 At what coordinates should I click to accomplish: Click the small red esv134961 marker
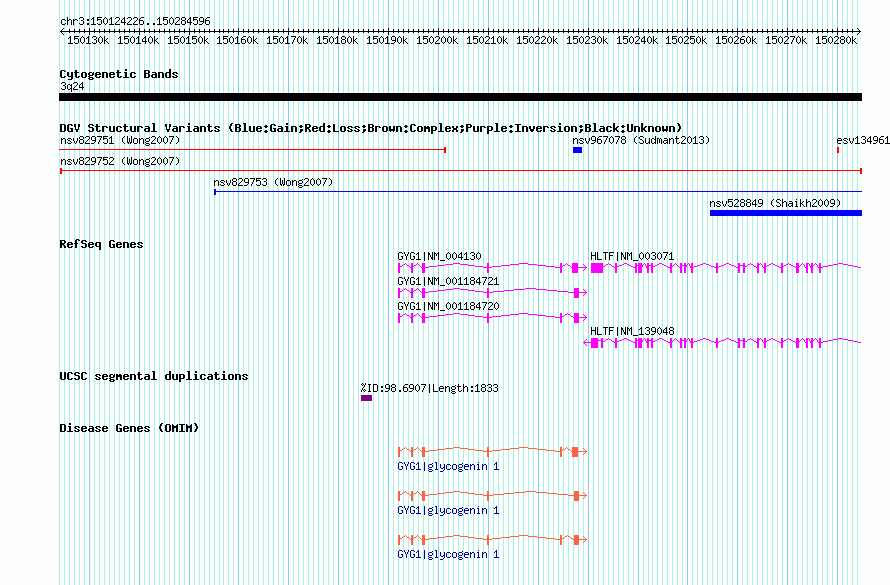pos(838,150)
